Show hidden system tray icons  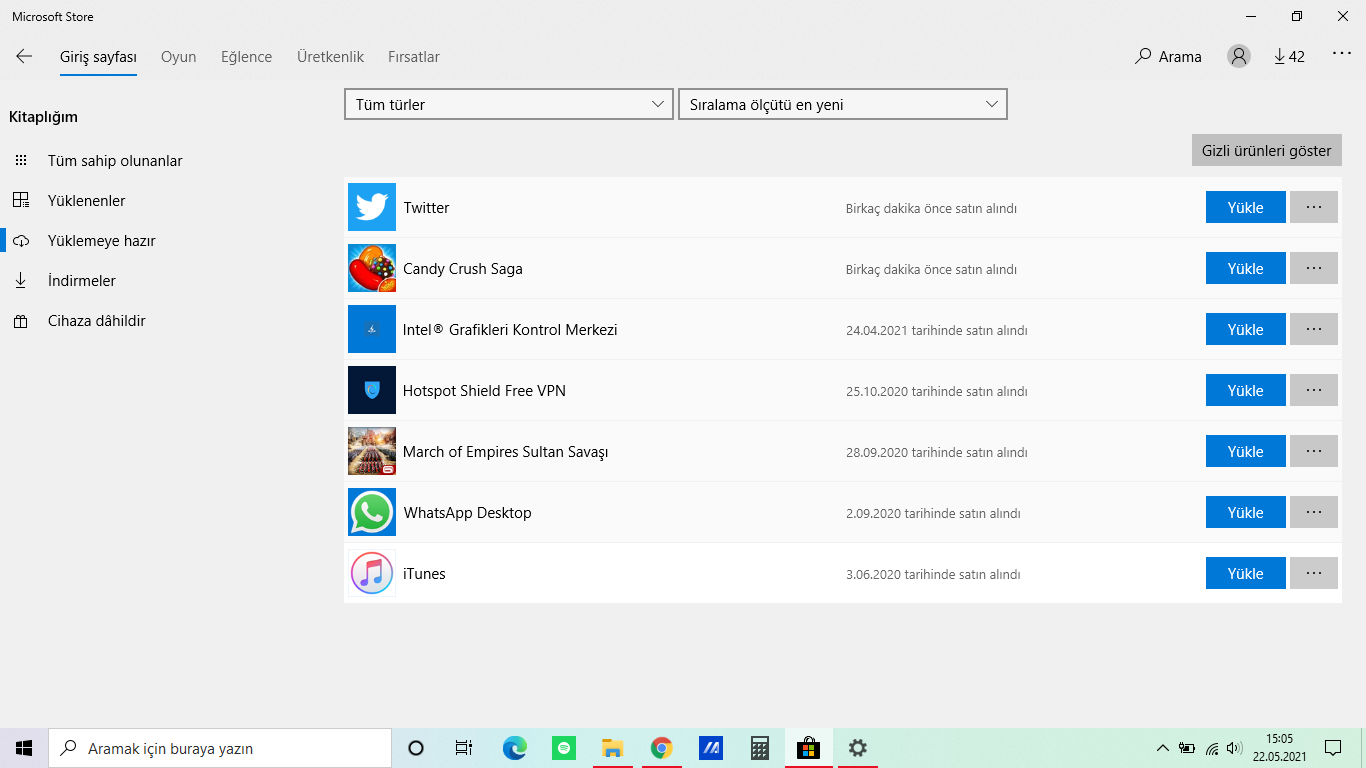[x=1162, y=748]
